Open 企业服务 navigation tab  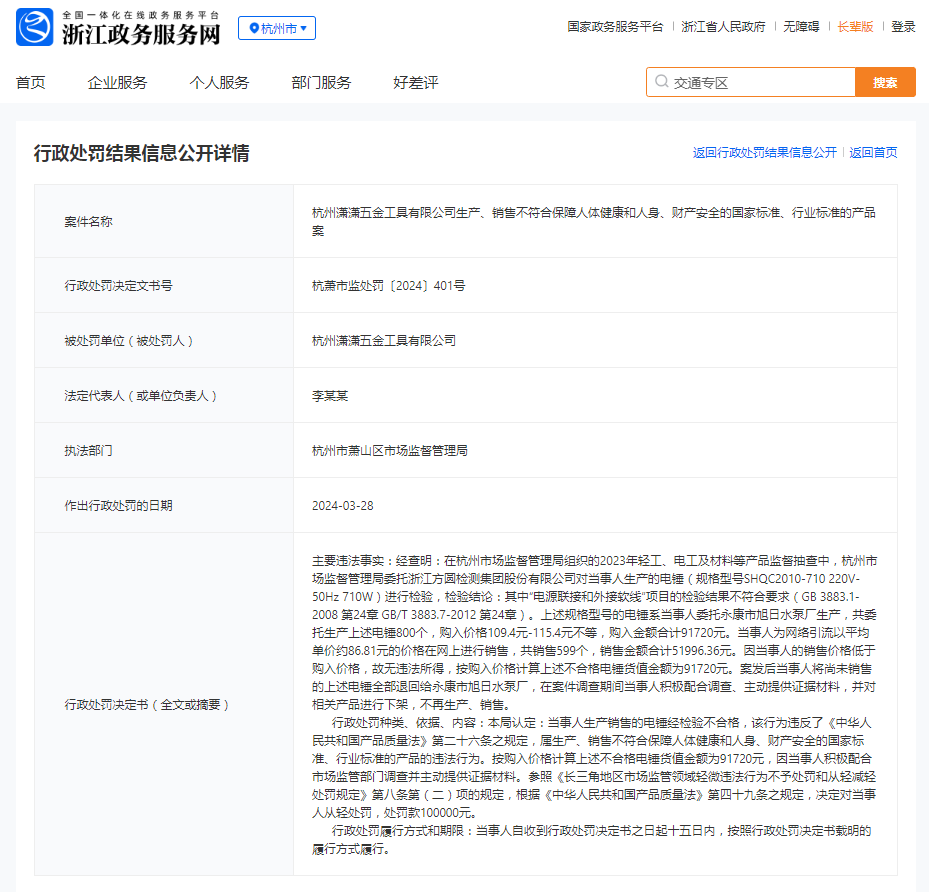coord(117,82)
